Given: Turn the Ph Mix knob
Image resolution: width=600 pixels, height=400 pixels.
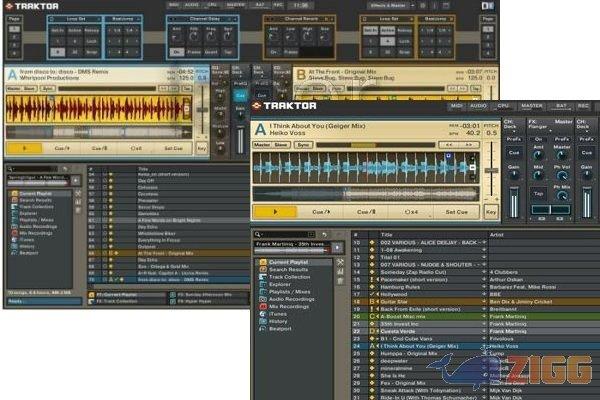Looking at the screenshot, I should pos(562,196).
